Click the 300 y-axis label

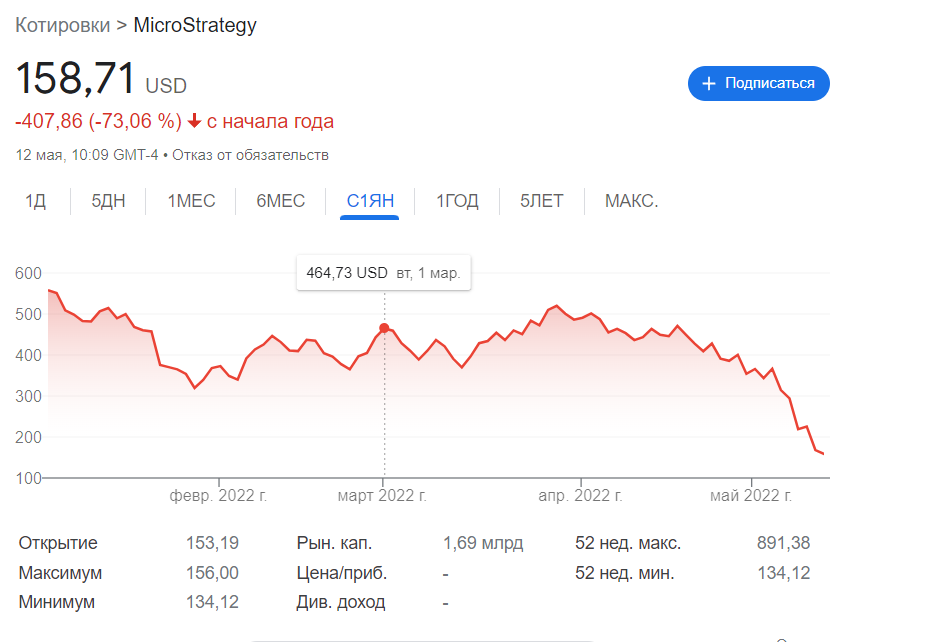[x=29, y=396]
